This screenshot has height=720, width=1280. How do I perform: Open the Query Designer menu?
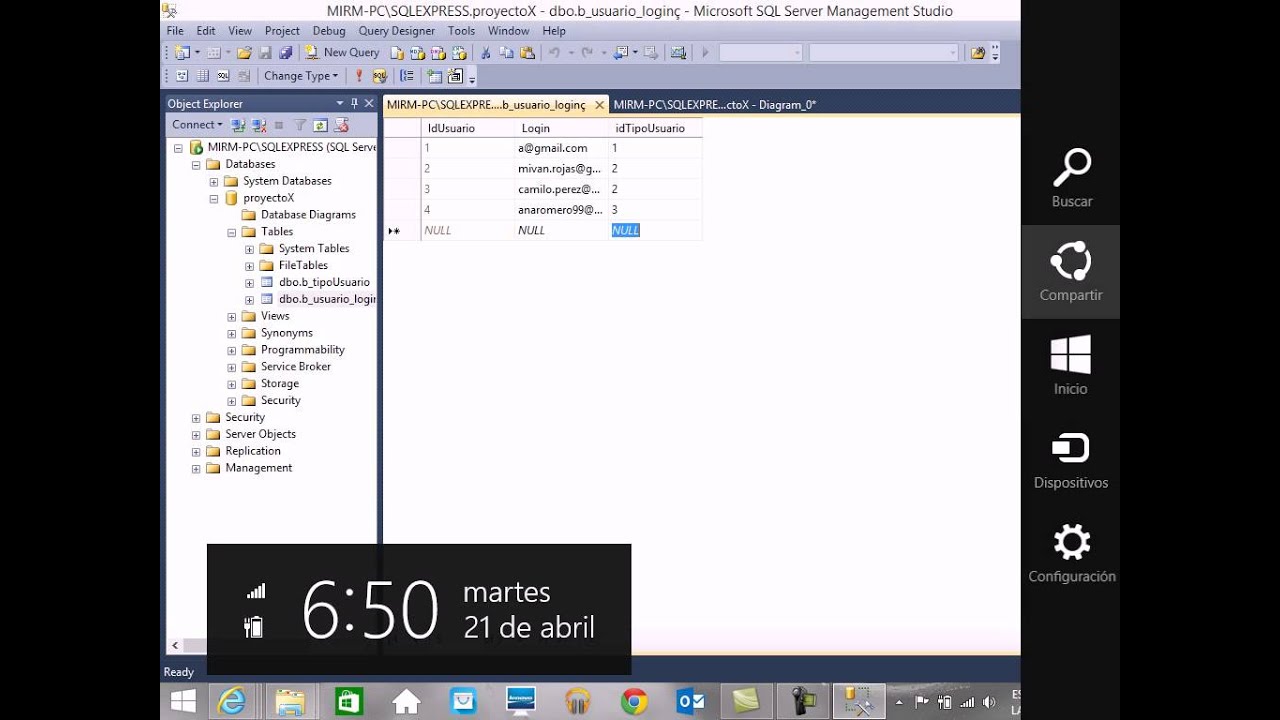pos(397,31)
